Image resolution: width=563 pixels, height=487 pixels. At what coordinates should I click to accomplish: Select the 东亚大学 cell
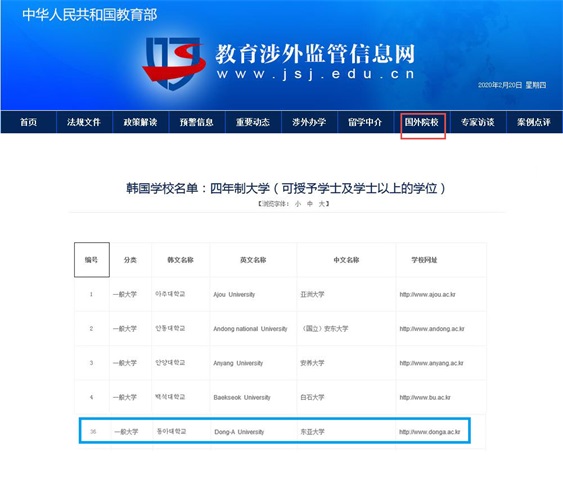tap(346, 432)
